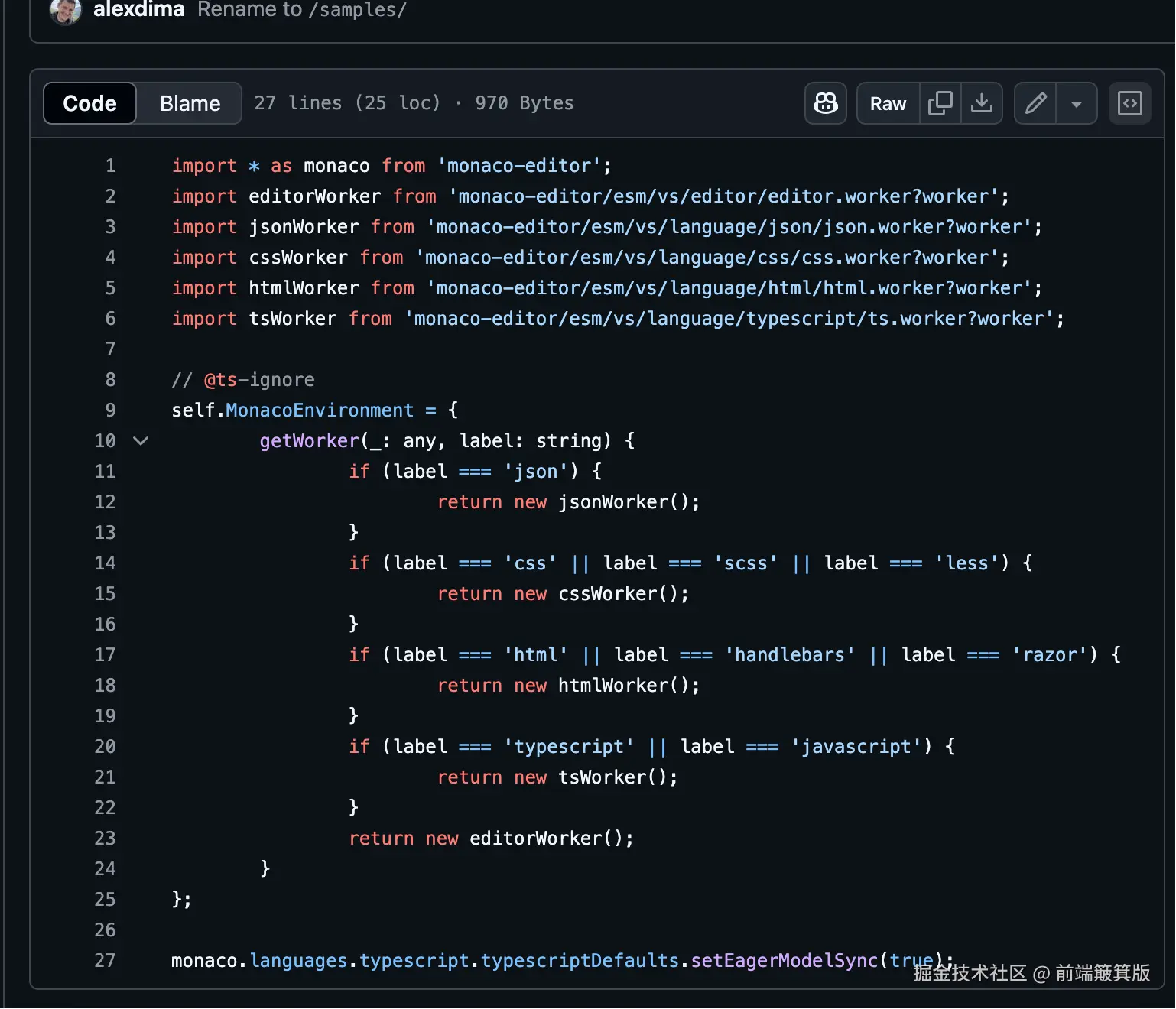Viewport: 1176px width, 1009px height.
Task: Click the MonacoEnvironment symbol
Action: pyautogui.click(x=320, y=410)
